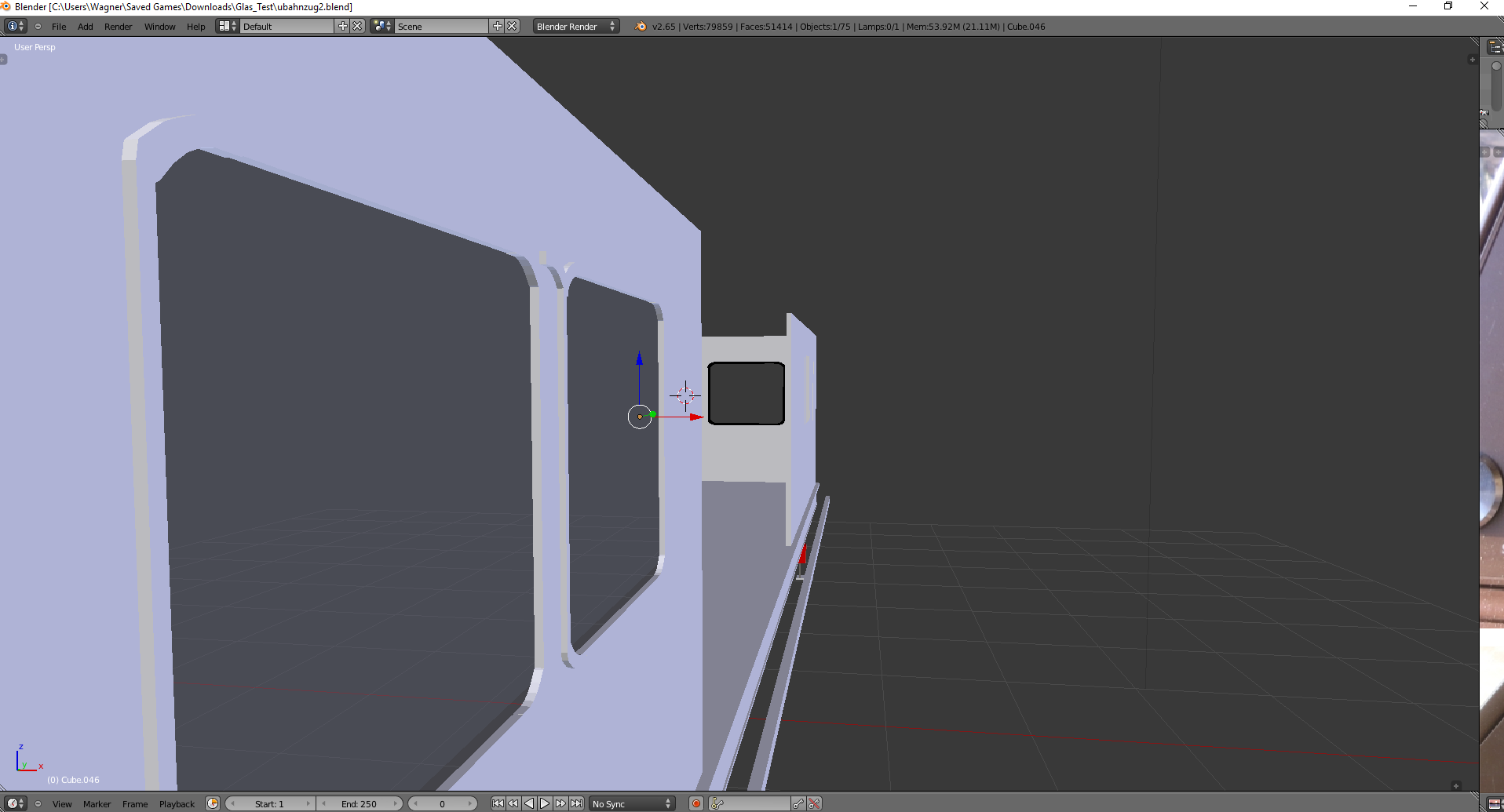Click the Blender logo splash icon

pos(641,26)
